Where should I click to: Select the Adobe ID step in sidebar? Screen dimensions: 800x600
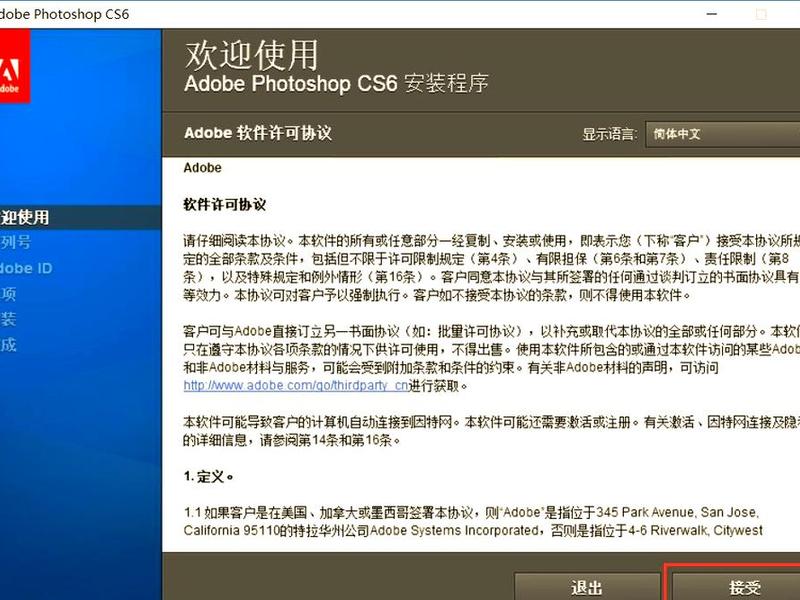26,268
